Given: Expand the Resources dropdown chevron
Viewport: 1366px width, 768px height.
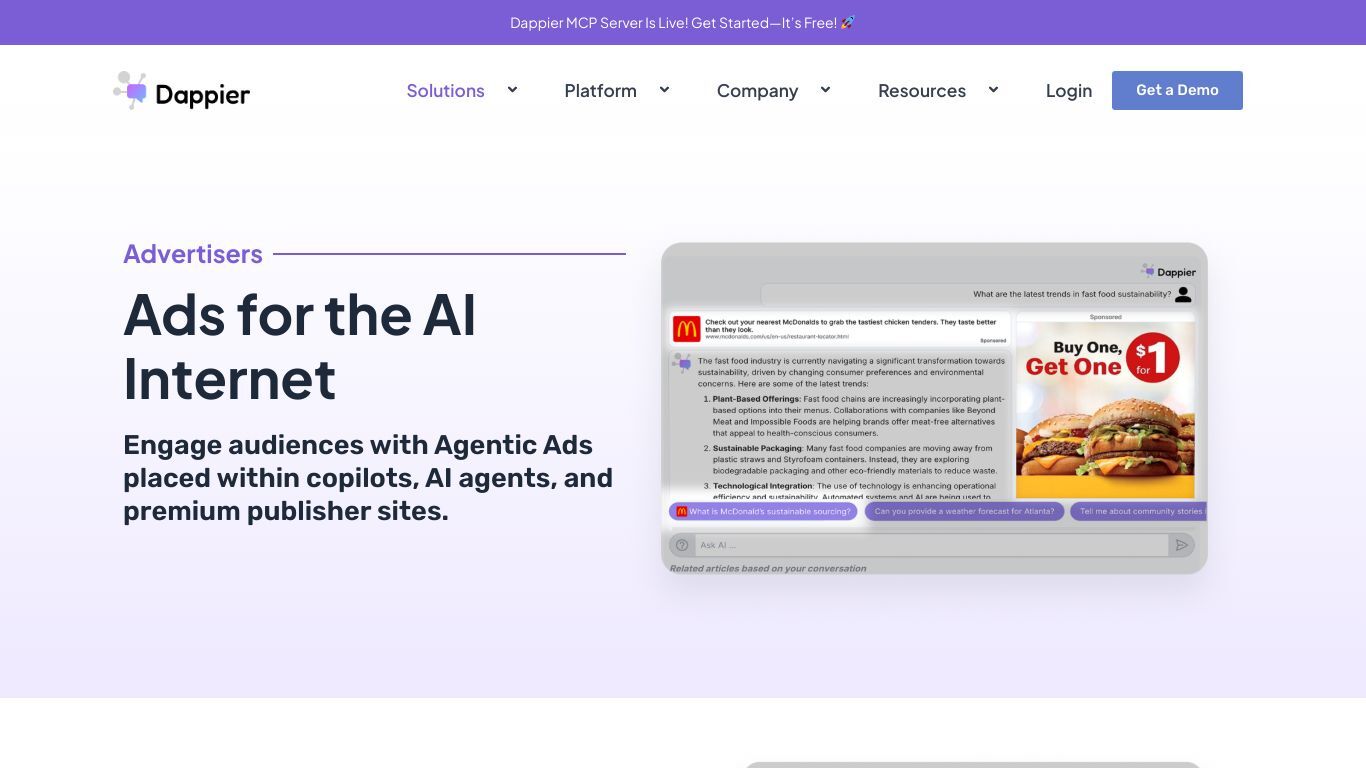Looking at the screenshot, I should 993,90.
